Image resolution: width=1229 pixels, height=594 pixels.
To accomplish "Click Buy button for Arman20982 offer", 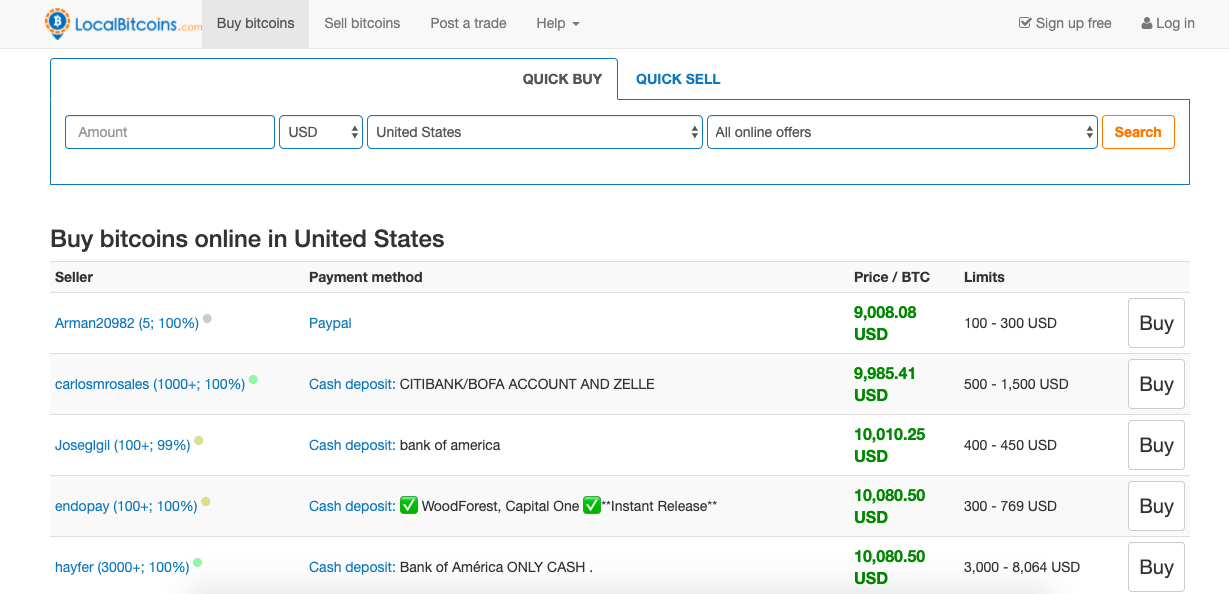I will (x=1156, y=323).
